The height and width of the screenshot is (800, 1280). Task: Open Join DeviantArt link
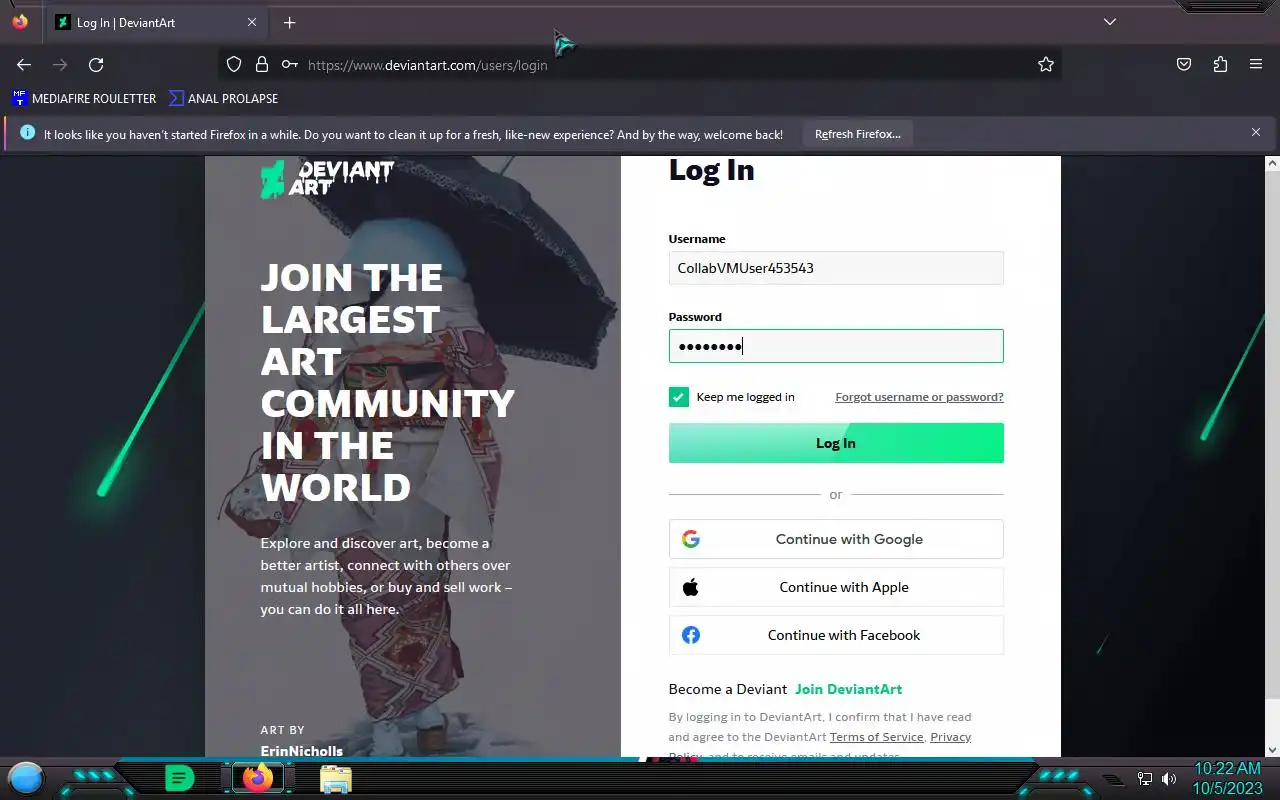[x=848, y=689]
